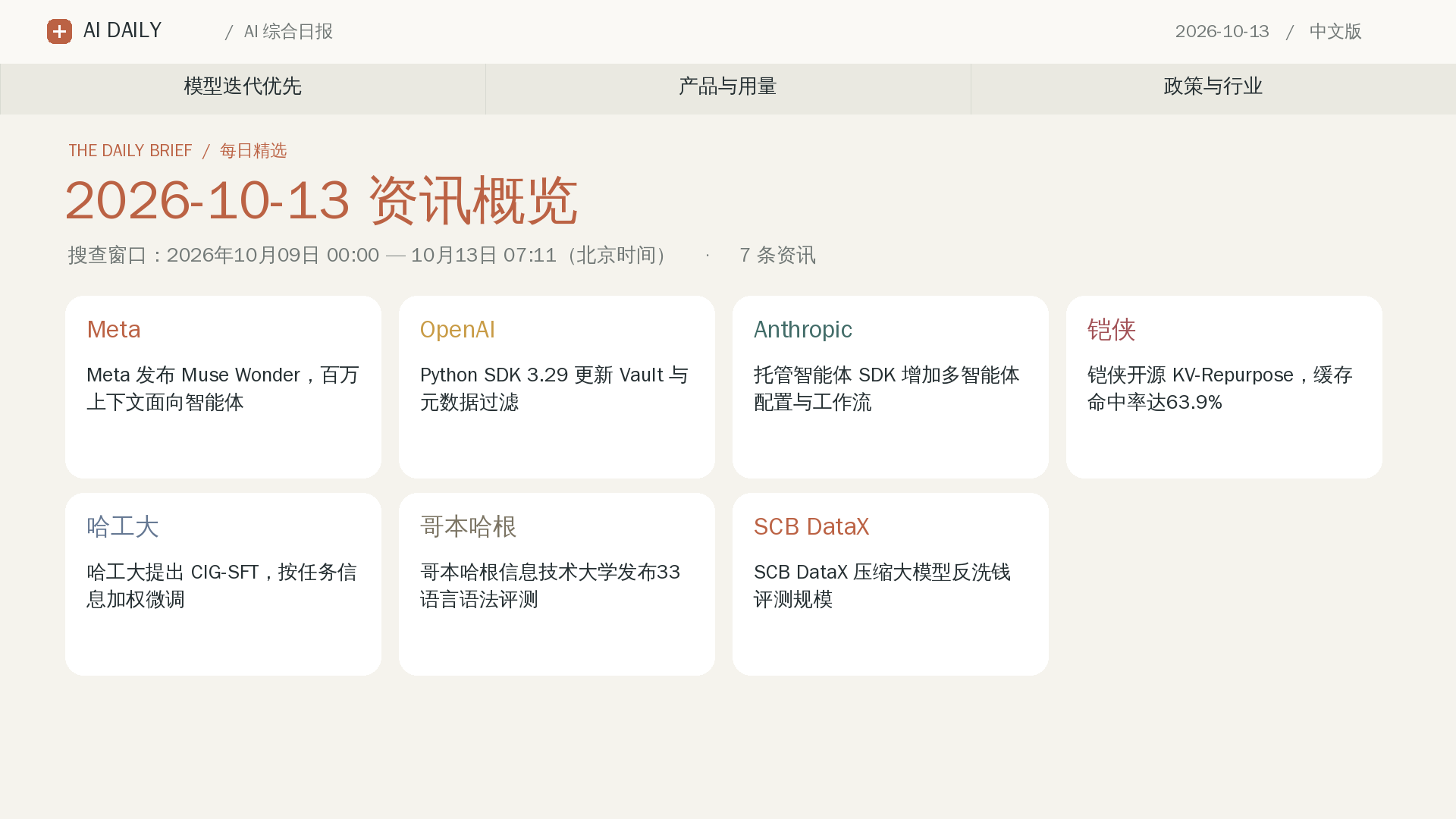The height and width of the screenshot is (819, 1456).
Task: Click the 搜查窗口 time range text
Action: click(x=369, y=255)
